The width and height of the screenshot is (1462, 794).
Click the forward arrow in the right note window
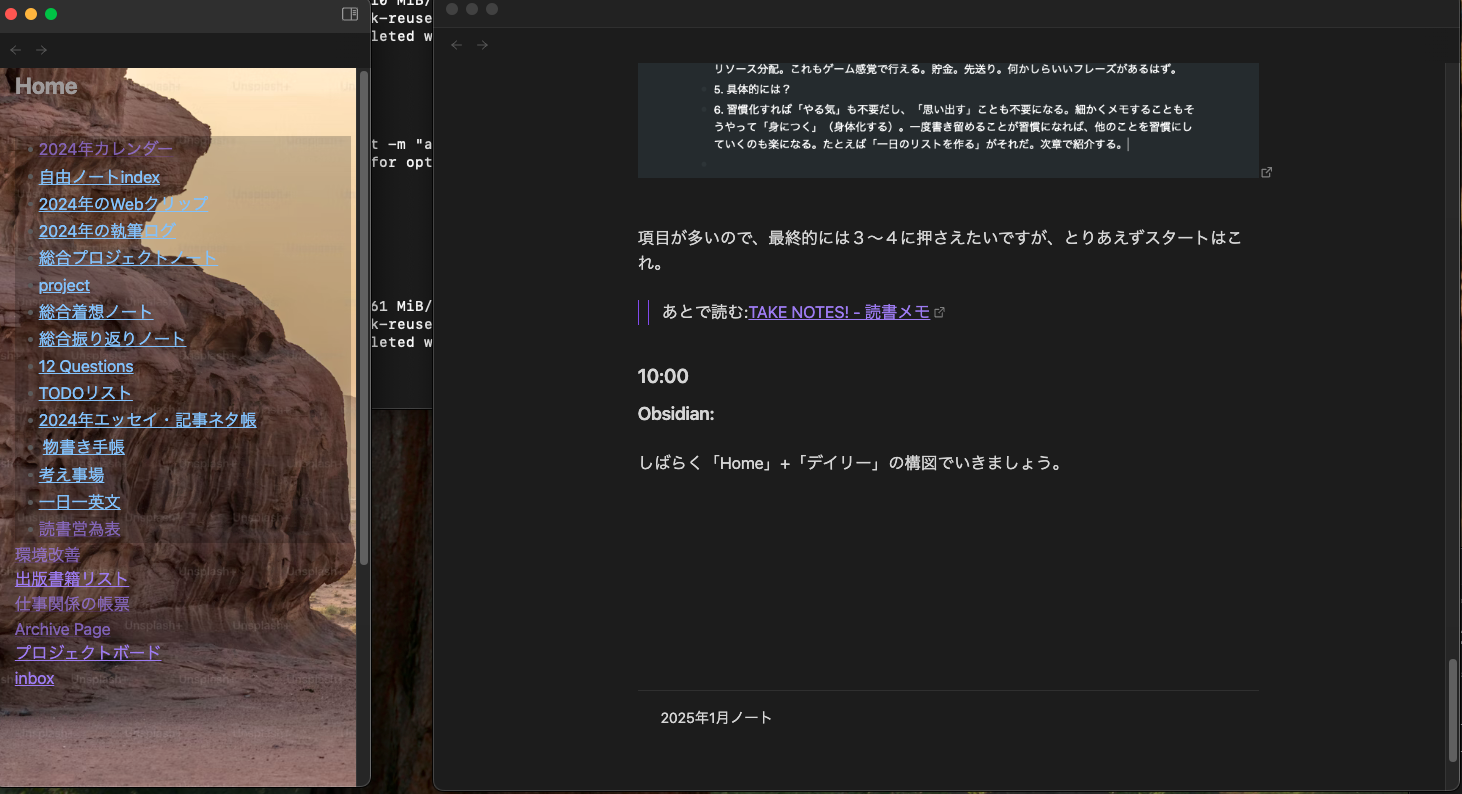(483, 44)
